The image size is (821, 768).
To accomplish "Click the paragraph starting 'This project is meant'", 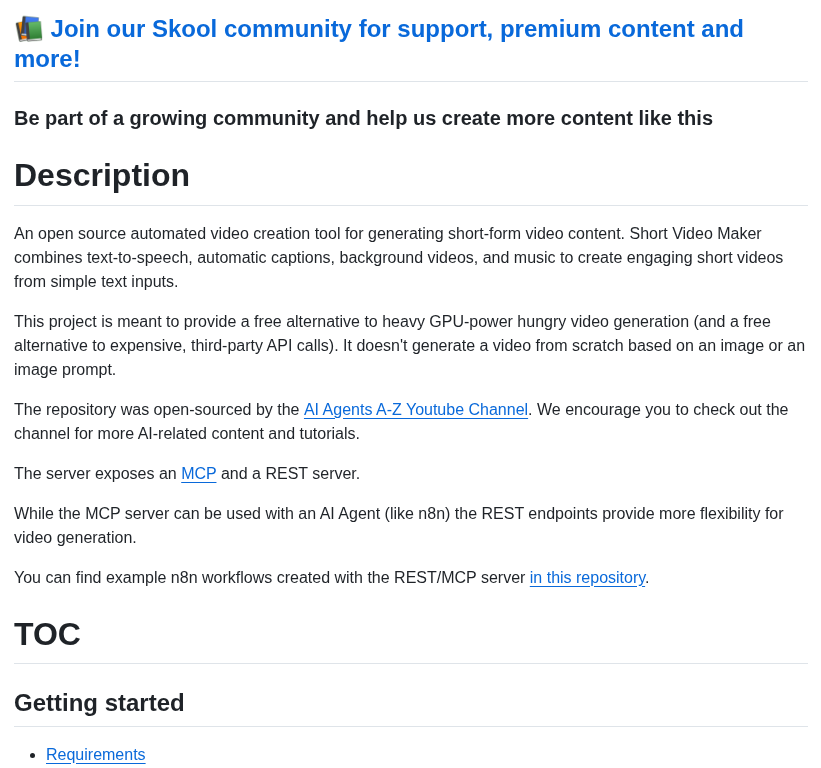I will [410, 346].
